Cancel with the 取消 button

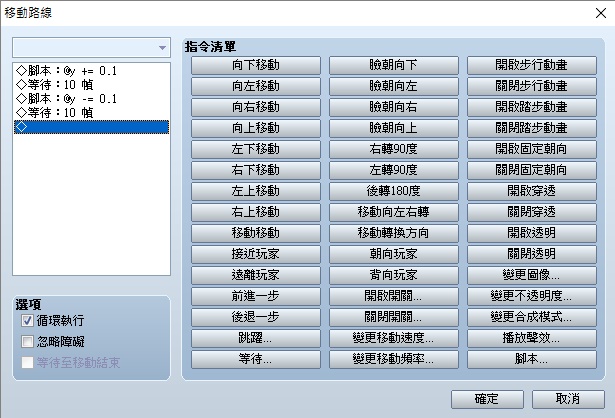coord(568,399)
